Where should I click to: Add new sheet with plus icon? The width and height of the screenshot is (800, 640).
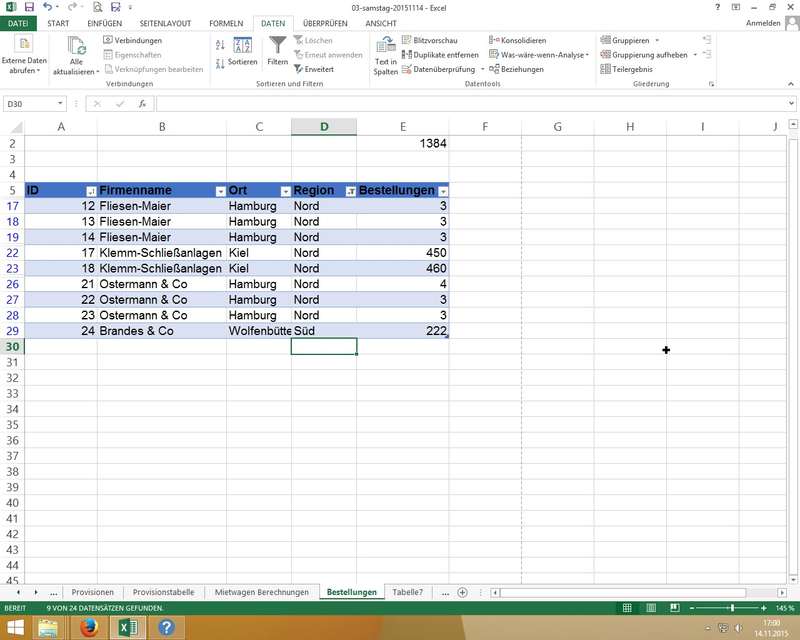(x=462, y=593)
